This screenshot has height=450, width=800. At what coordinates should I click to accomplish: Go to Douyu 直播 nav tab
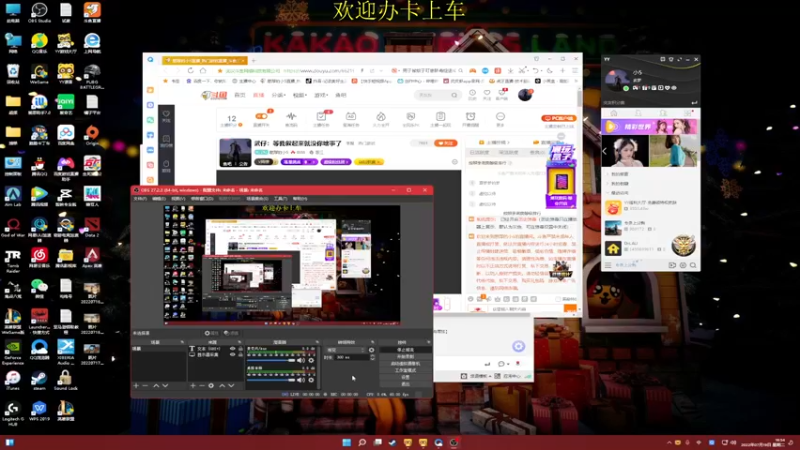click(259, 95)
